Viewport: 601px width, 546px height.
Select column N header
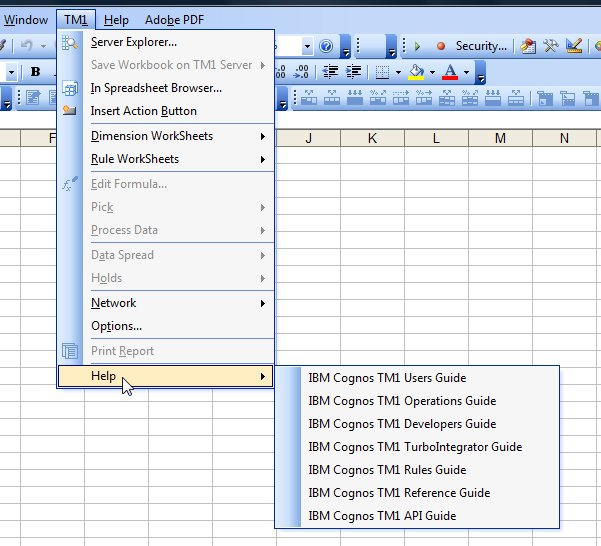pyautogui.click(x=564, y=138)
